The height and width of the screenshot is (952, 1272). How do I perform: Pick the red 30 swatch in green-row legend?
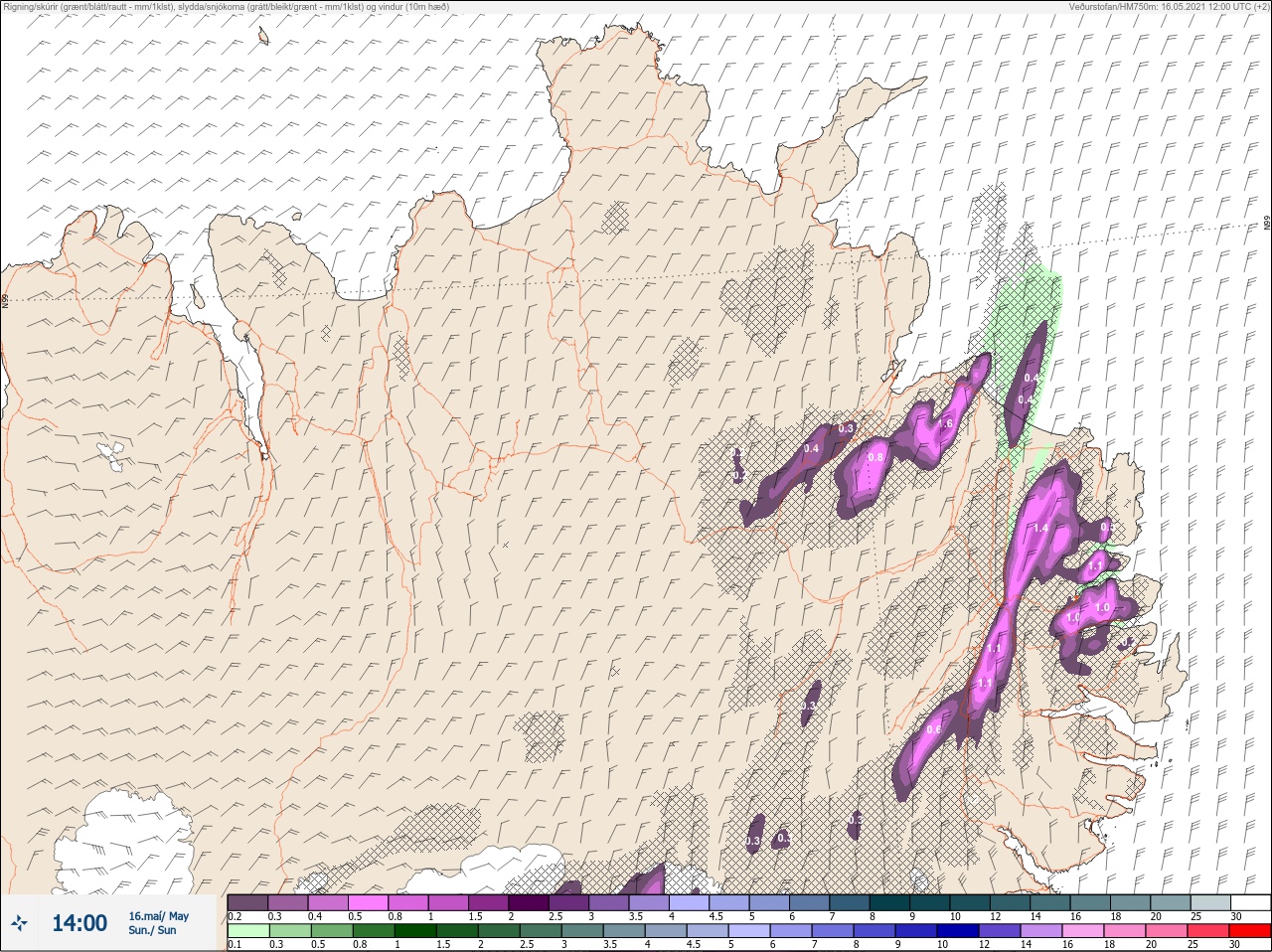(1249, 931)
